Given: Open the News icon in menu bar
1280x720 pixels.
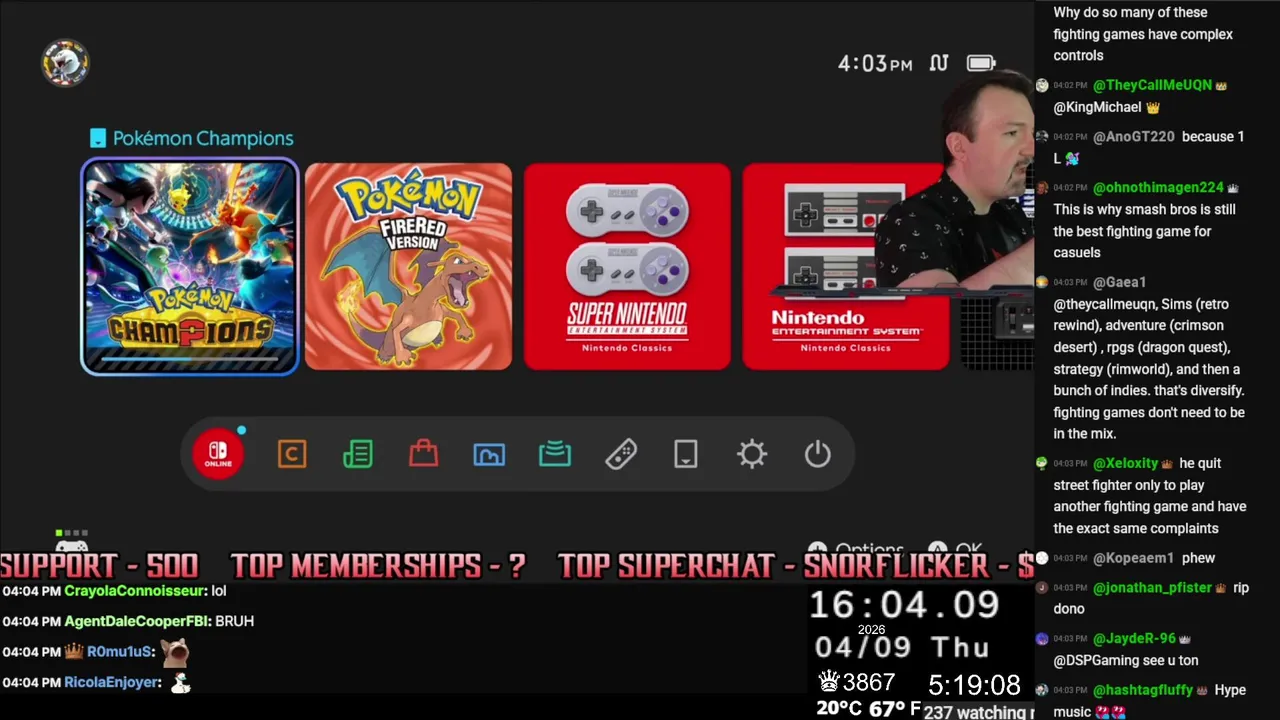Looking at the screenshot, I should click(x=358, y=455).
